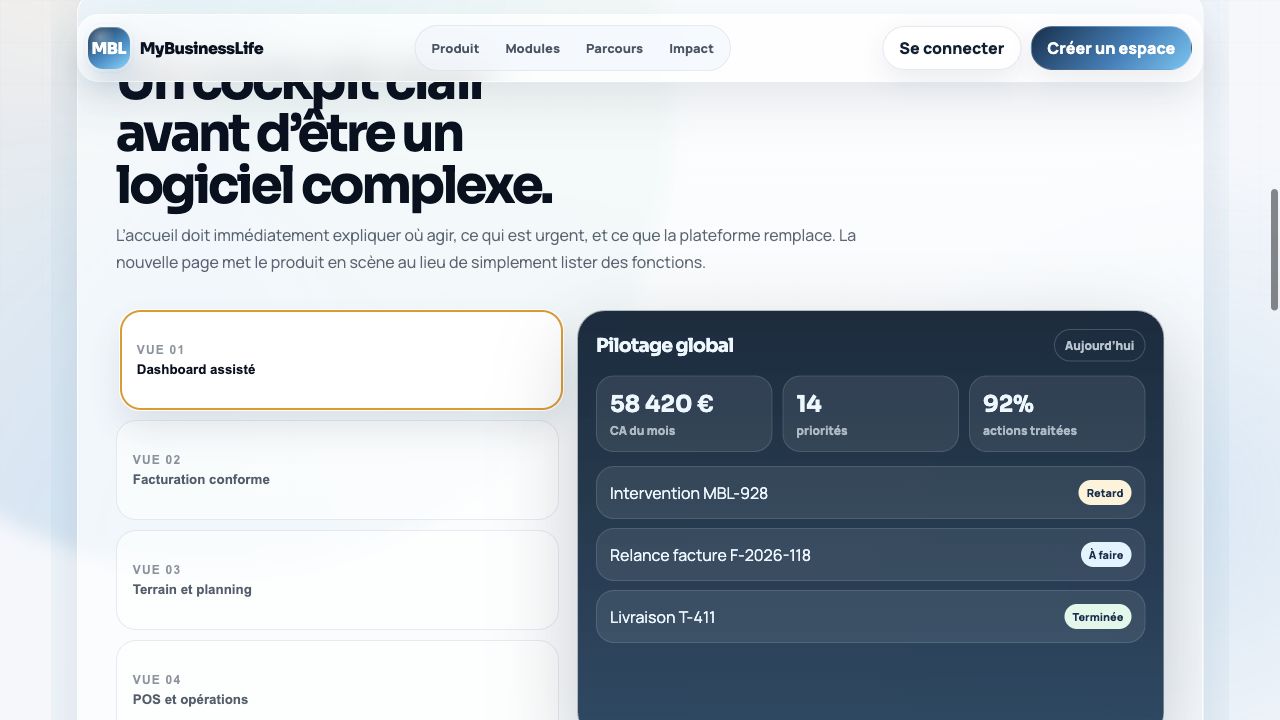Switch to VUE 03 Terrain et planning
1280x720 pixels.
pos(337,580)
